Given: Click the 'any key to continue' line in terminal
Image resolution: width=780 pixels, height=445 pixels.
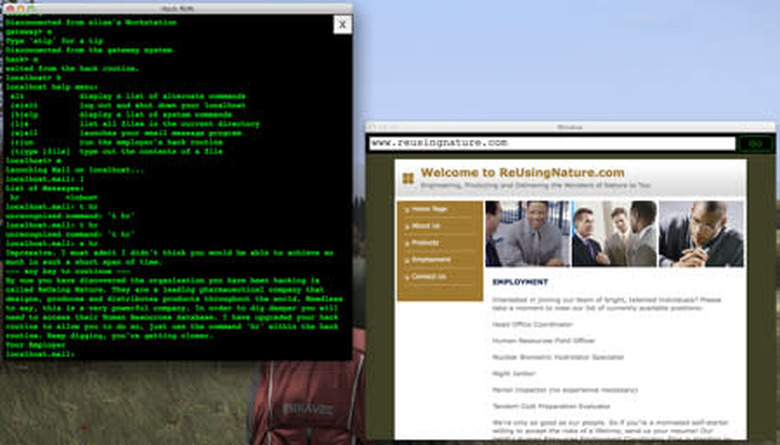Looking at the screenshot, I should coord(68,271).
